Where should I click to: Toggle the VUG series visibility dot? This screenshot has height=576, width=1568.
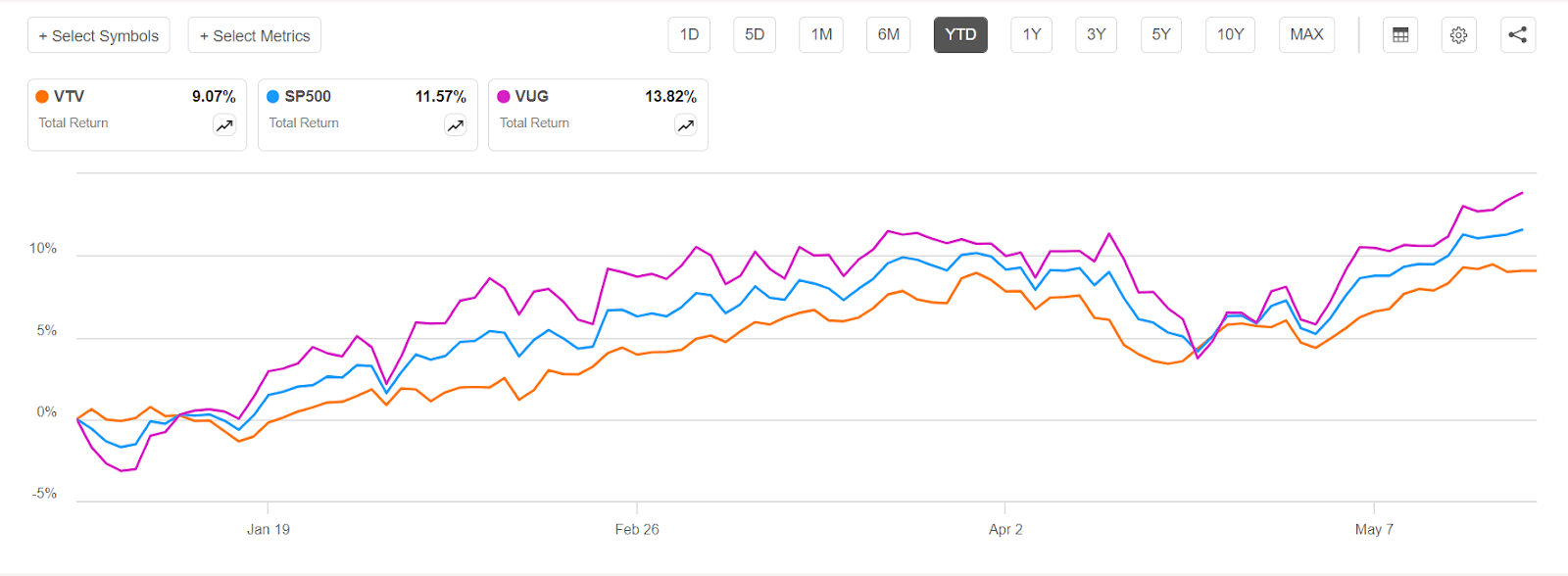pyautogui.click(x=505, y=96)
